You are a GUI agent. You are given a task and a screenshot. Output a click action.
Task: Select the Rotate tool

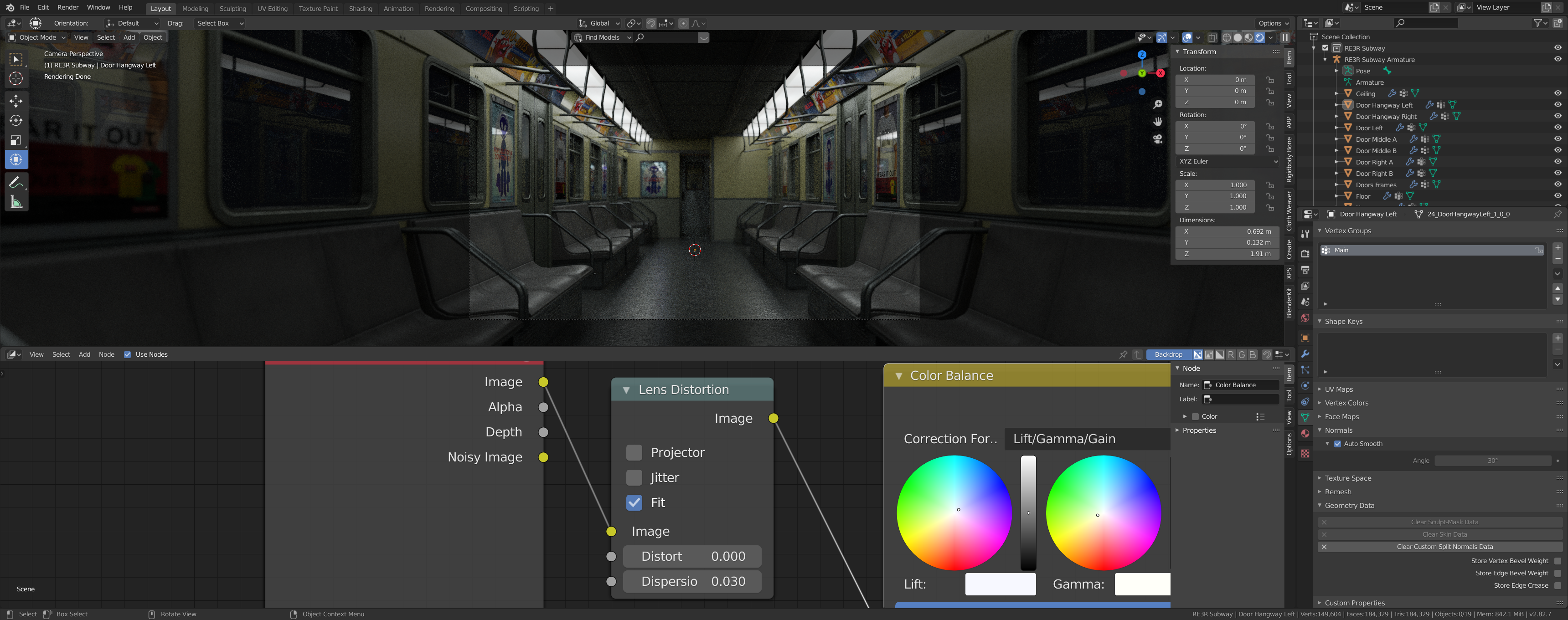click(16, 120)
